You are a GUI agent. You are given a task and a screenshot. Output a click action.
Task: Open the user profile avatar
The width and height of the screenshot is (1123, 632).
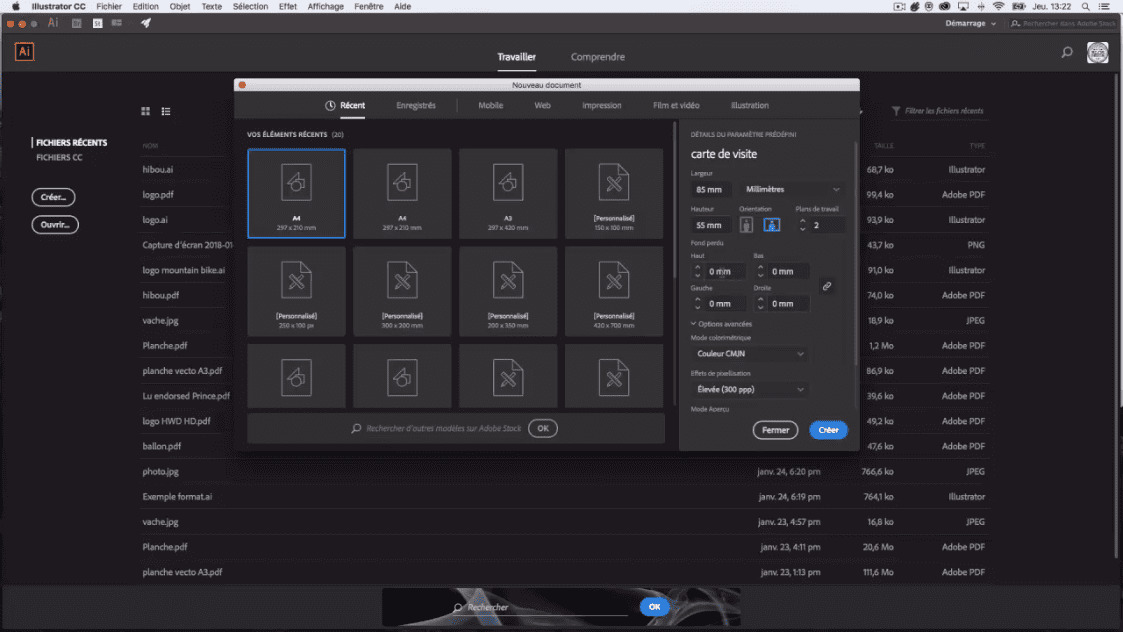click(x=1097, y=53)
